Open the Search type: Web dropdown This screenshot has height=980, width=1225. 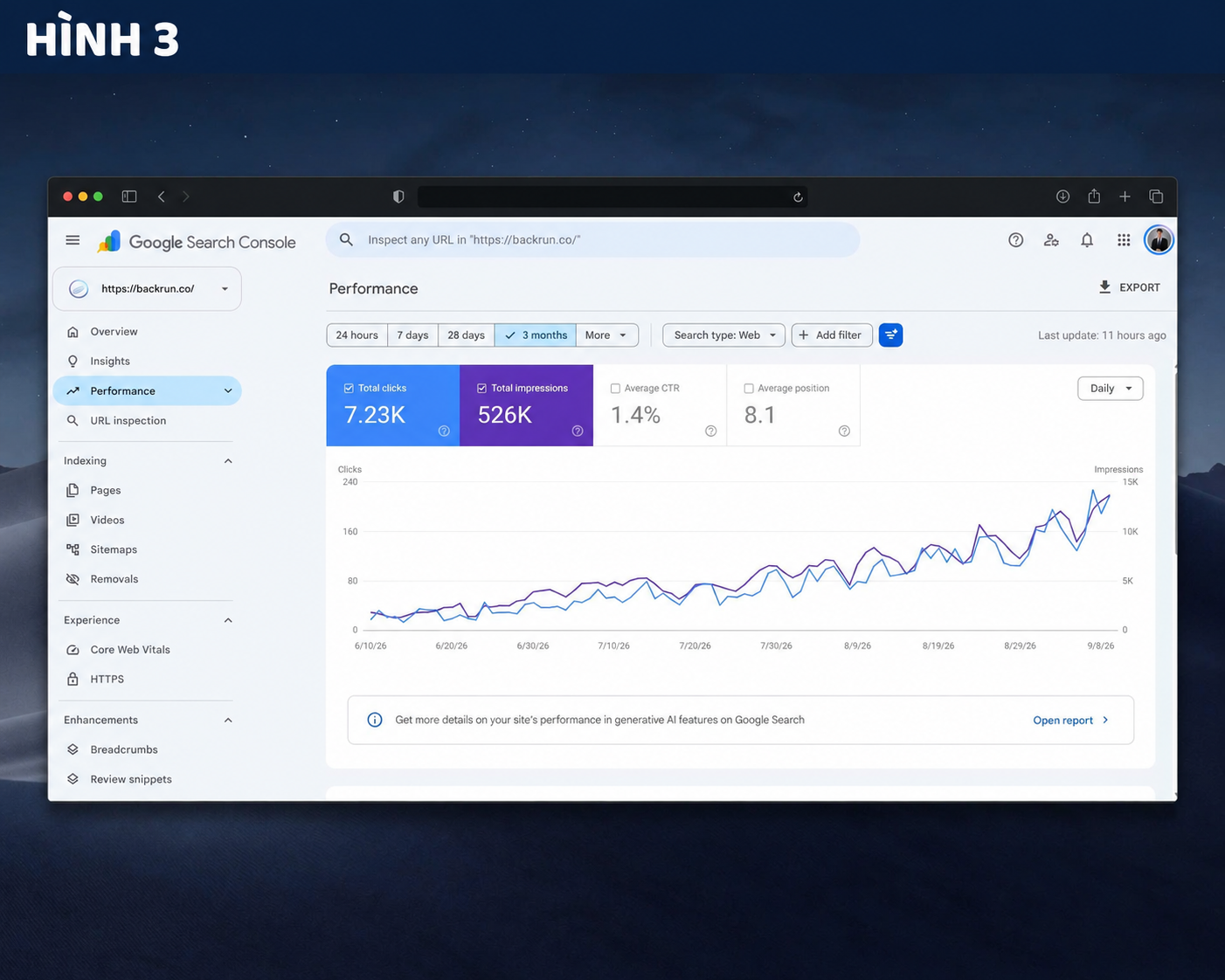(724, 335)
